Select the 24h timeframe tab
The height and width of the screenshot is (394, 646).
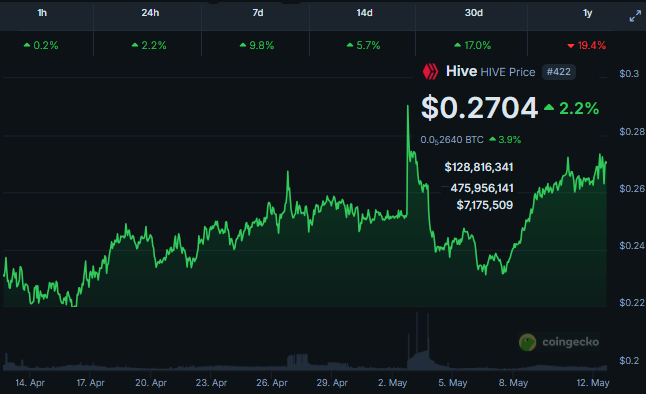pyautogui.click(x=150, y=13)
